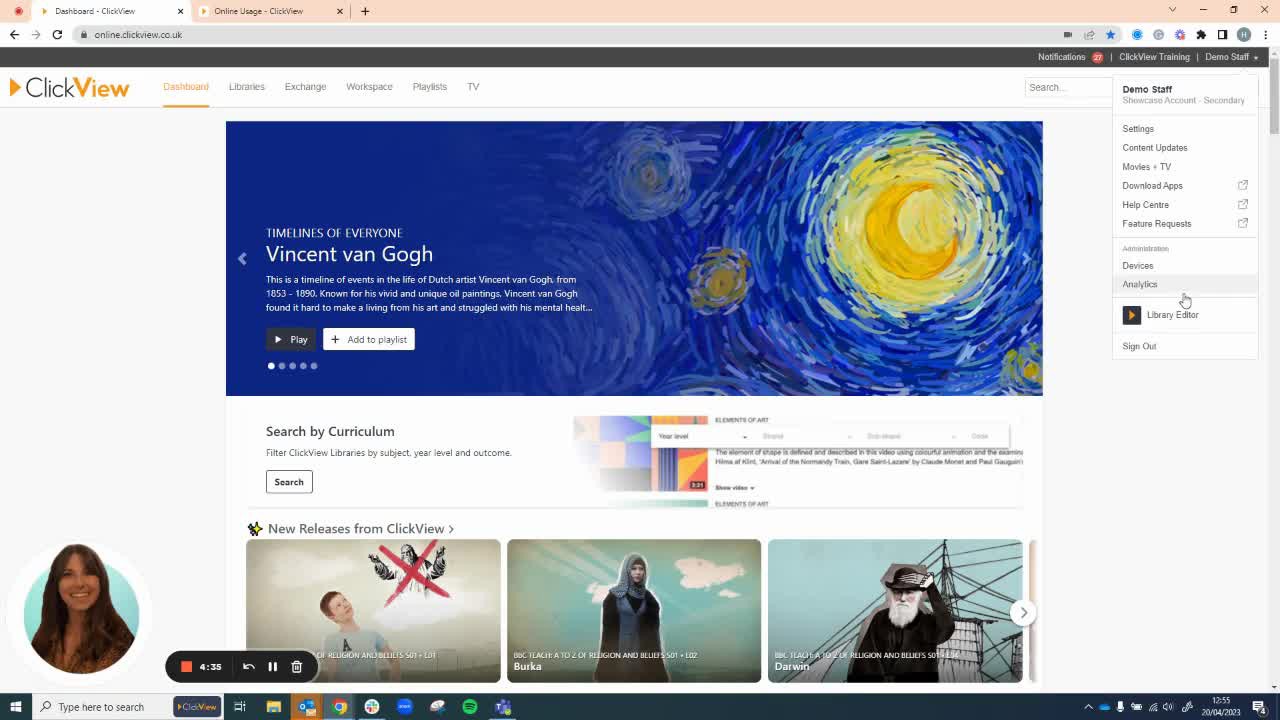Open Chrome three-dot menu
Screen dimensions: 1280x720
[x=1266, y=35]
